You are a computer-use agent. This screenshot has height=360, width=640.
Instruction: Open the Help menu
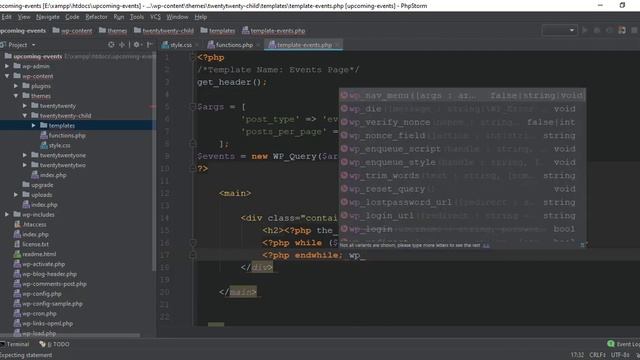(x=200, y=17)
